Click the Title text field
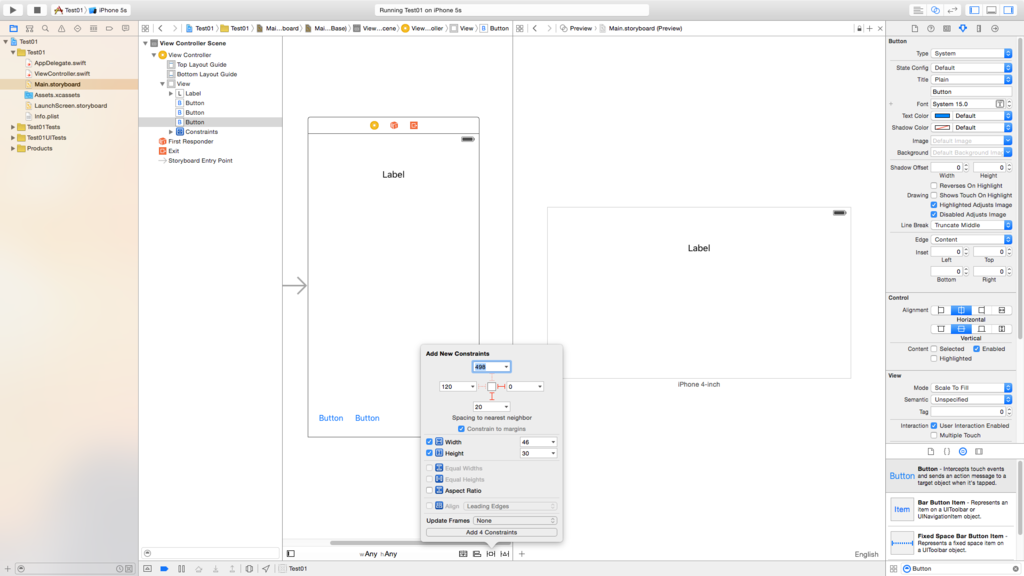1024x576 pixels. point(971,92)
